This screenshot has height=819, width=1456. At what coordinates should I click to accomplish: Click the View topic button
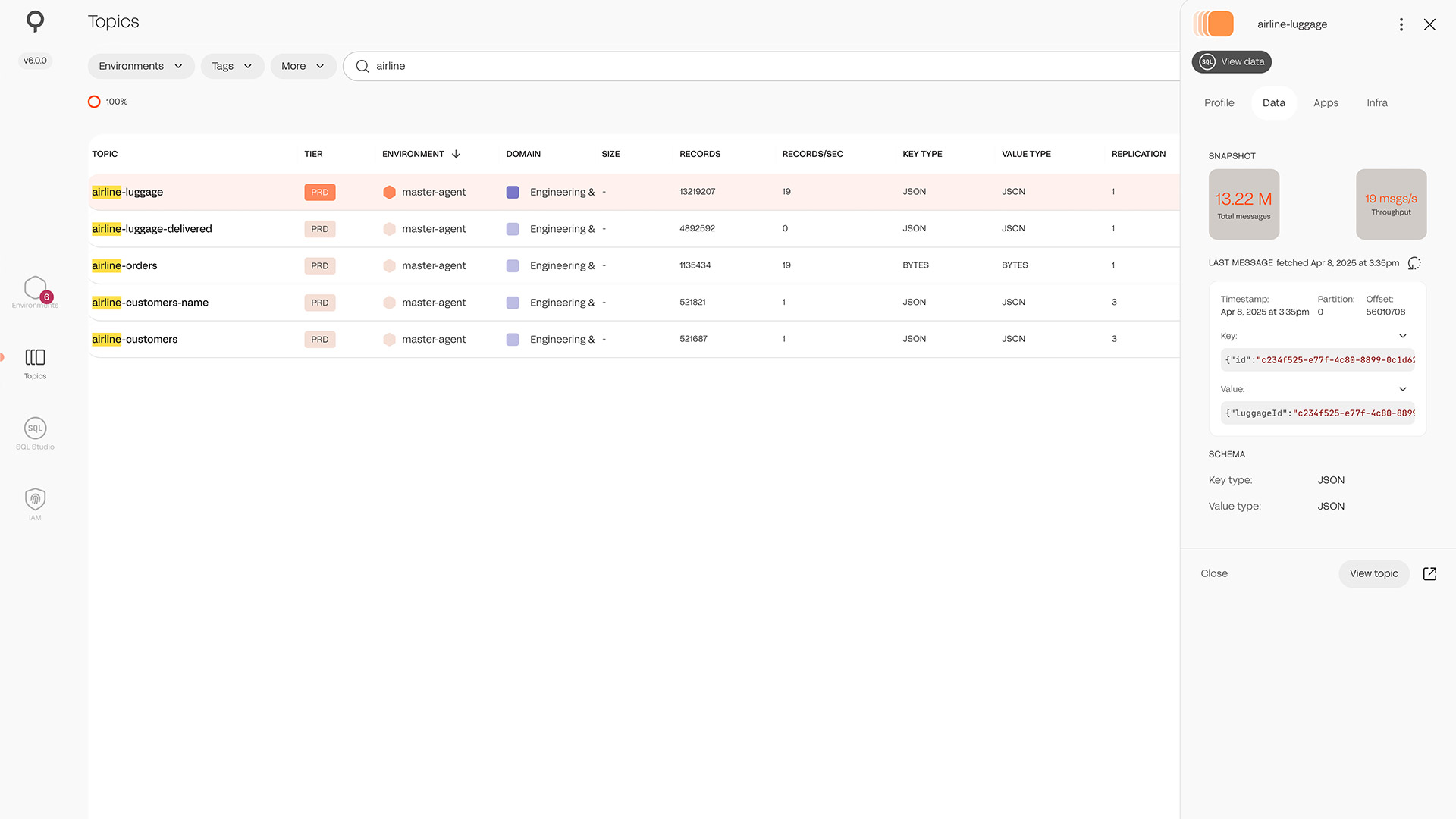tap(1373, 574)
